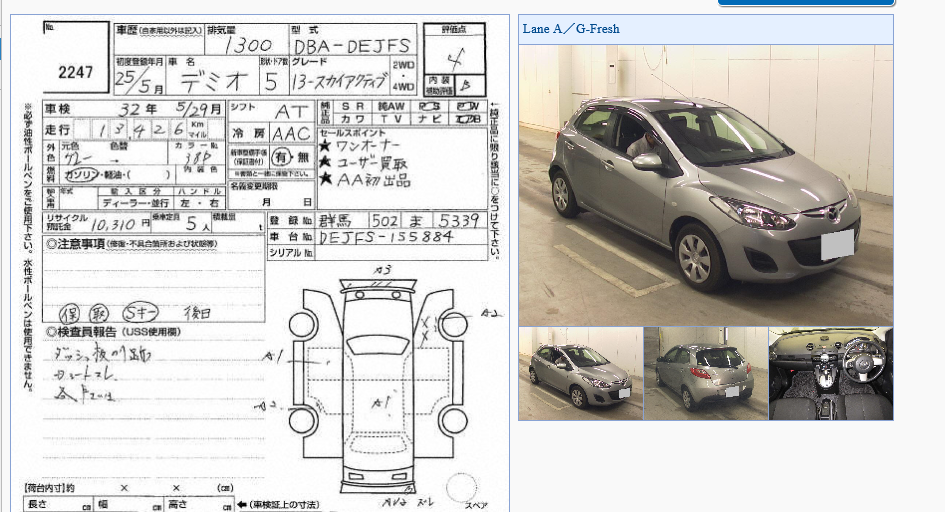This screenshot has width=945, height=512.
Task: Open the rear-view car thumbnail
Action: coord(706,373)
